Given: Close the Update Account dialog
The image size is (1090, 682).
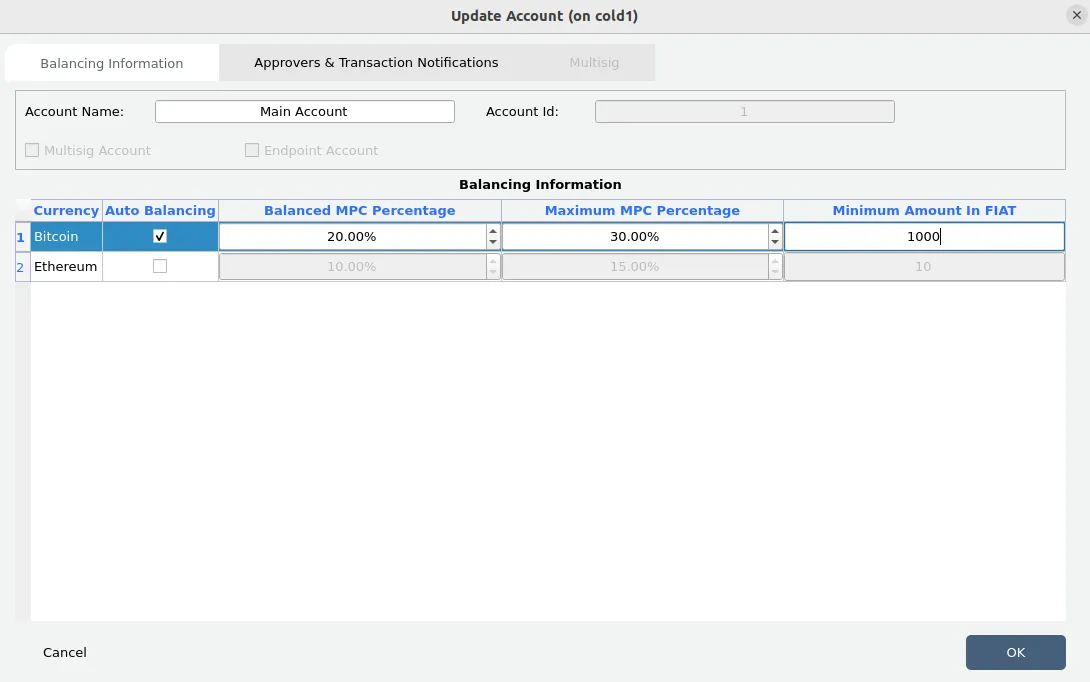Looking at the screenshot, I should [x=1076, y=15].
